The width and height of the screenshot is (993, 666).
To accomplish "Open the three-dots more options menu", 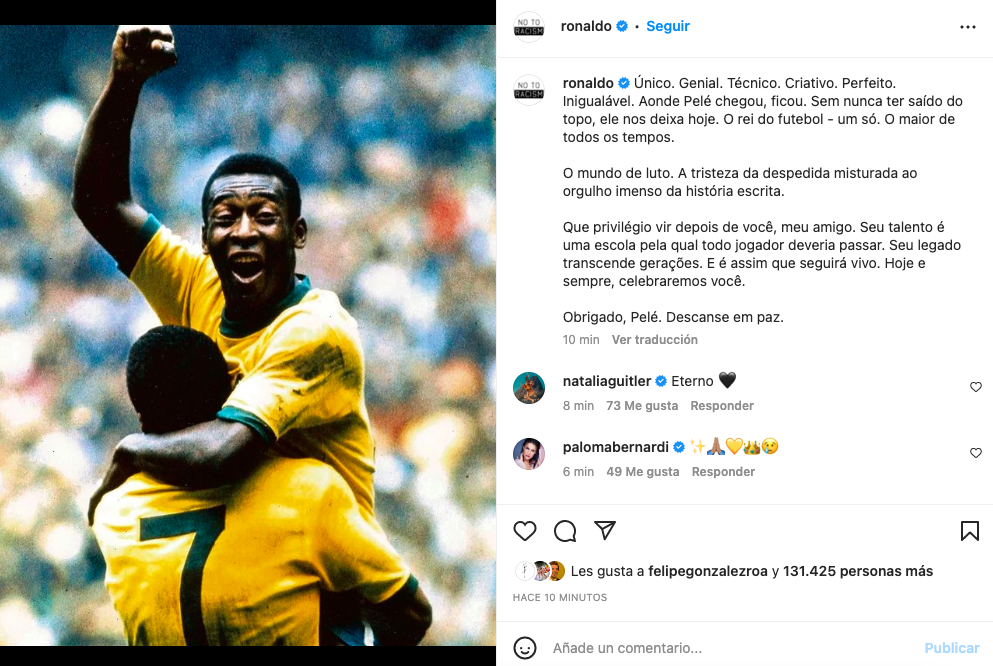I will 968,27.
